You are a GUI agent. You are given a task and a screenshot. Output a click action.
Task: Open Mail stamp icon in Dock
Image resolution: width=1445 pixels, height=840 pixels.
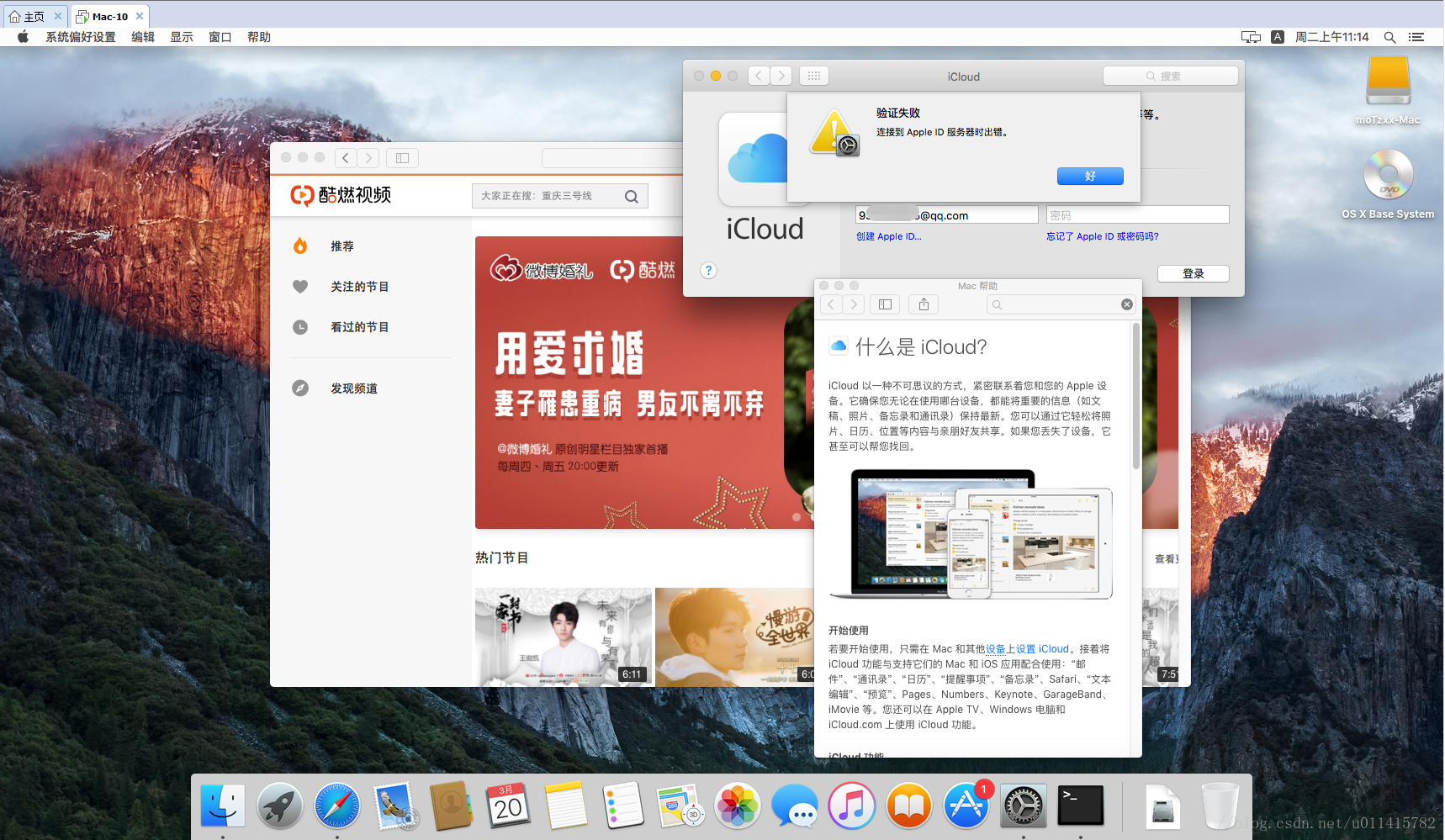(x=394, y=806)
